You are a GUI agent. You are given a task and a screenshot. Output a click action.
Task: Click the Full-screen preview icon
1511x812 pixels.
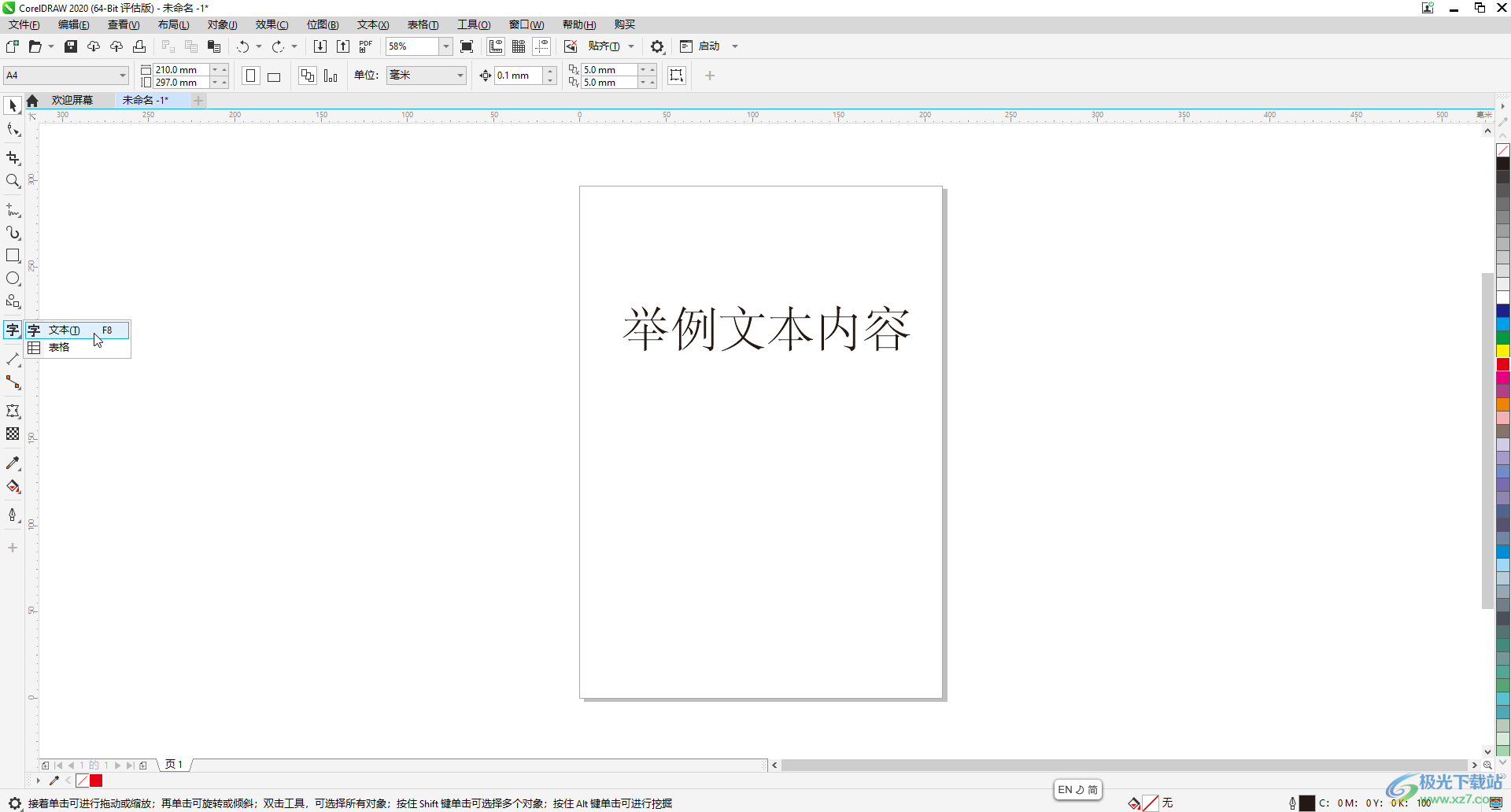pos(467,46)
